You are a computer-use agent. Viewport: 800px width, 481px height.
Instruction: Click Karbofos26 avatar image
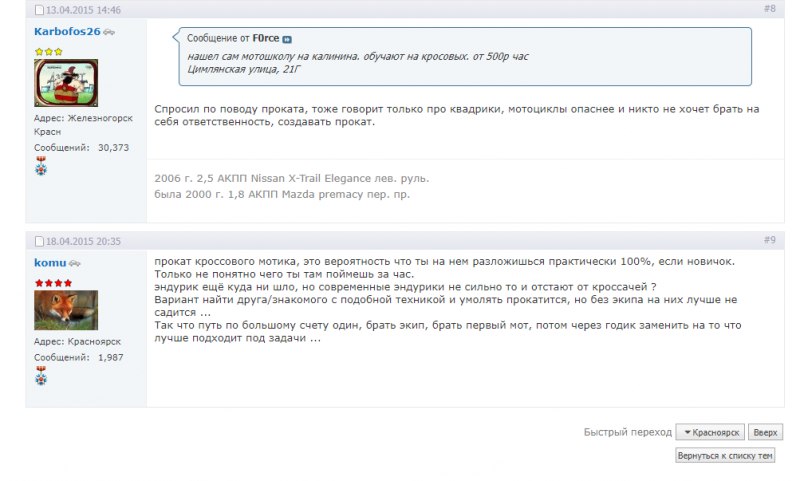click(66, 83)
